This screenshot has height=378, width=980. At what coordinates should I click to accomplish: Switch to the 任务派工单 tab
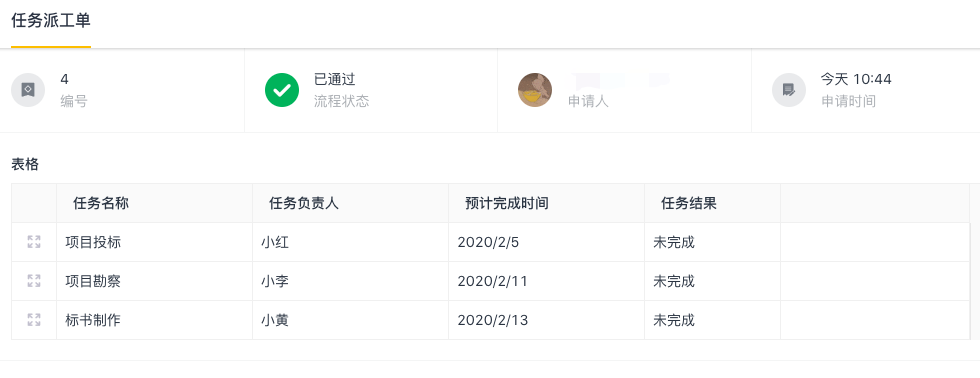click(x=51, y=21)
